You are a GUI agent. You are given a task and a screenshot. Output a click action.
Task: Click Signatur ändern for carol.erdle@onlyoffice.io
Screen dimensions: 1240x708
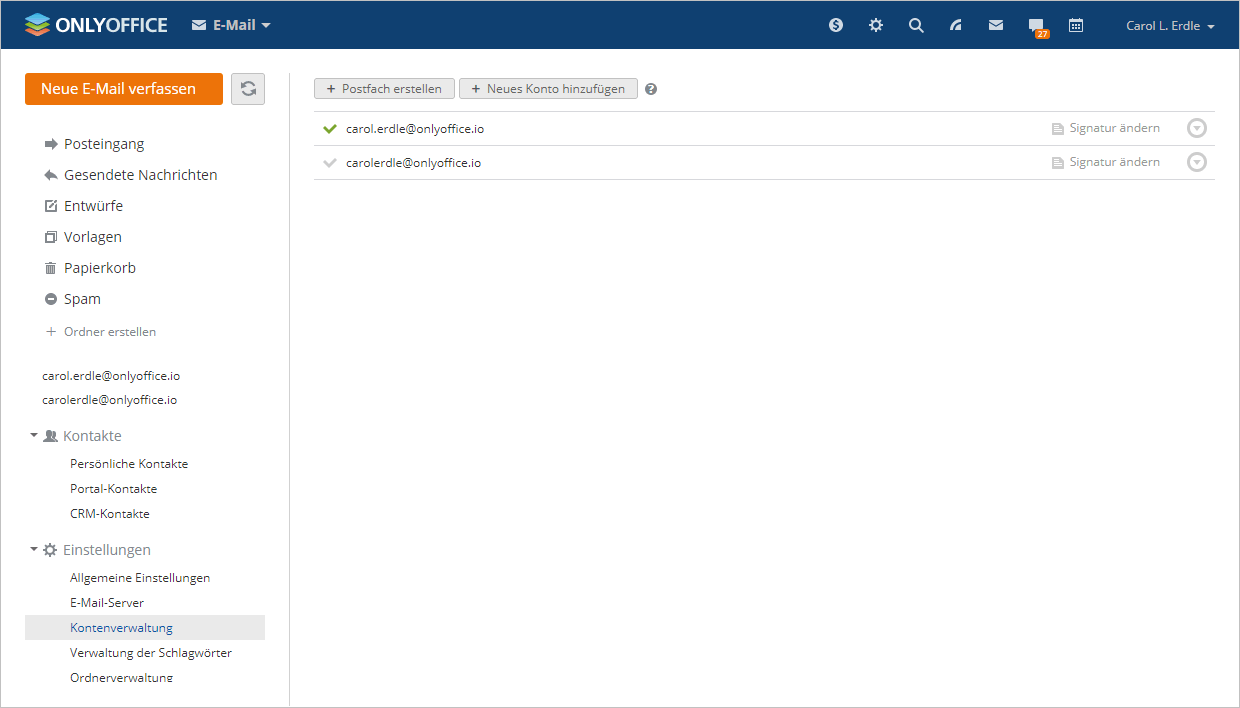pyautogui.click(x=1106, y=128)
